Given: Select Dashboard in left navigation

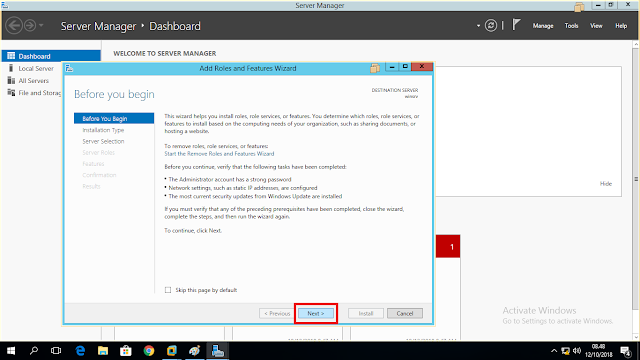Looking at the screenshot, I should pos(51,56).
